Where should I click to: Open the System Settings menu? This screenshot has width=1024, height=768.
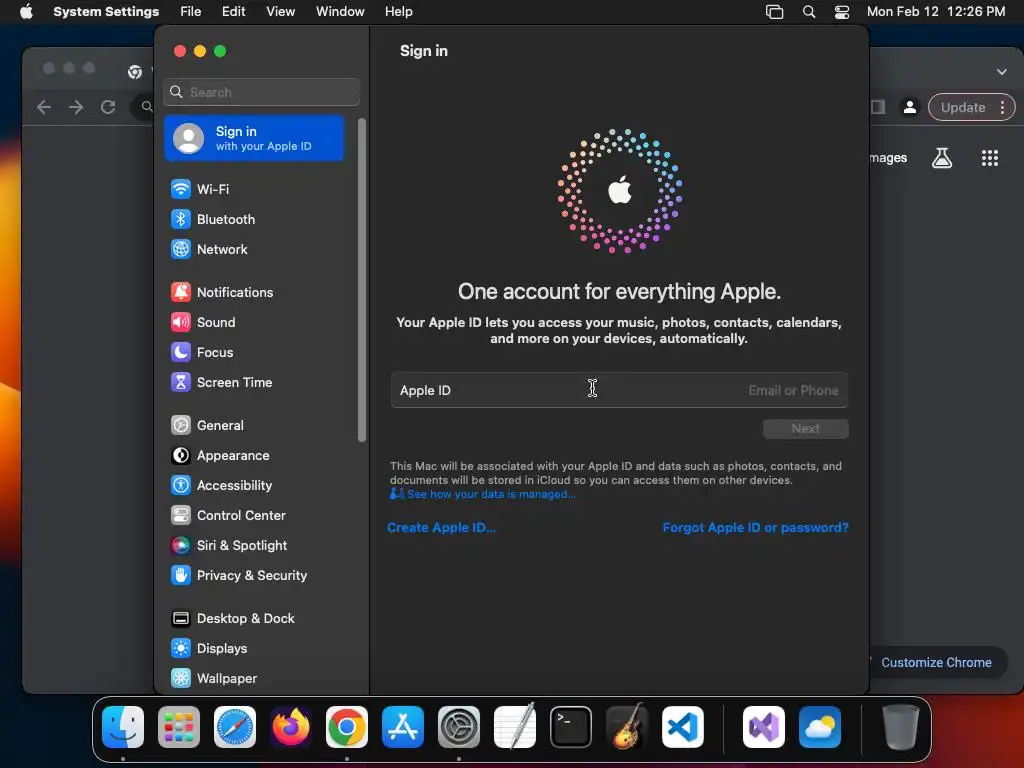[x=106, y=12]
